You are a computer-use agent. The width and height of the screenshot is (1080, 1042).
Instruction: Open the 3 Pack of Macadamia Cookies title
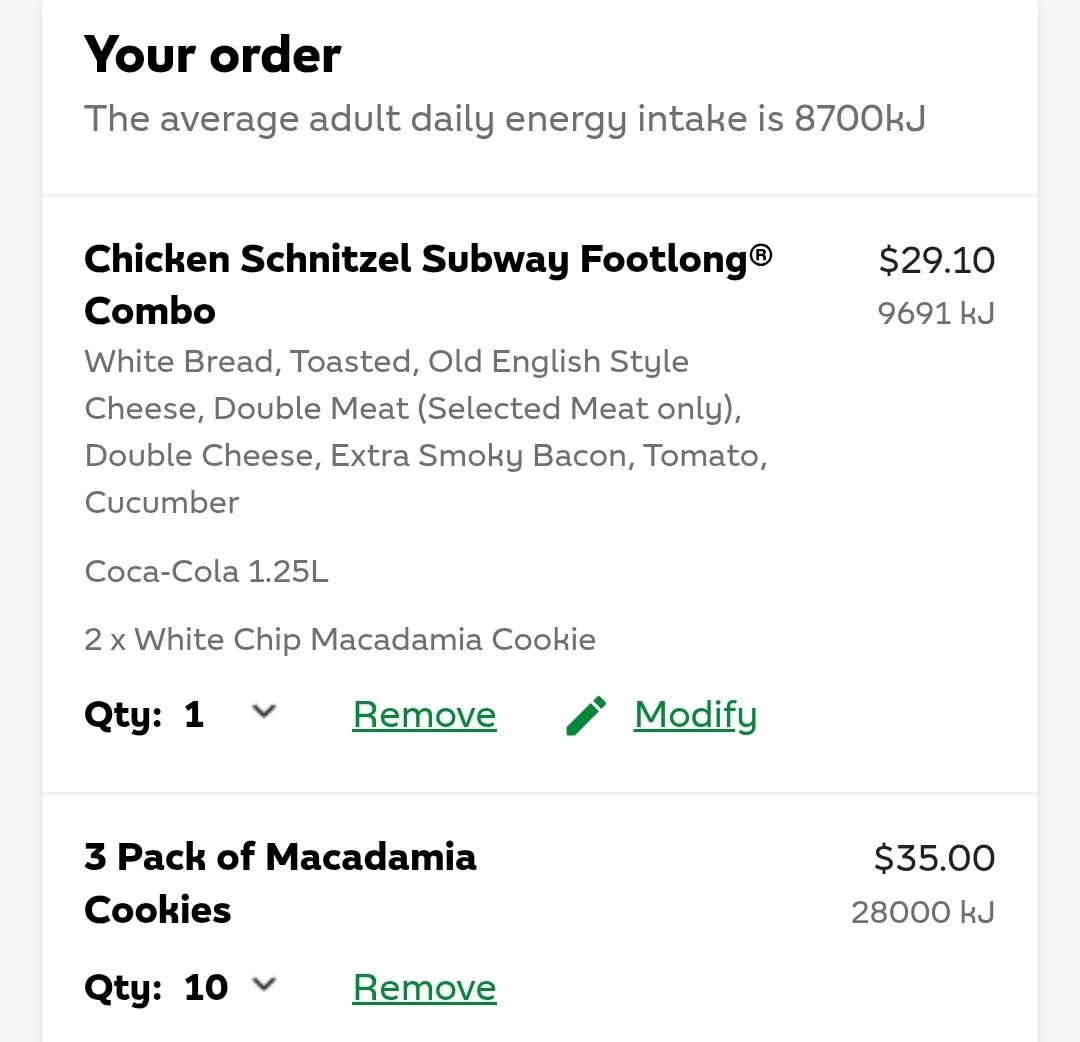coord(280,883)
